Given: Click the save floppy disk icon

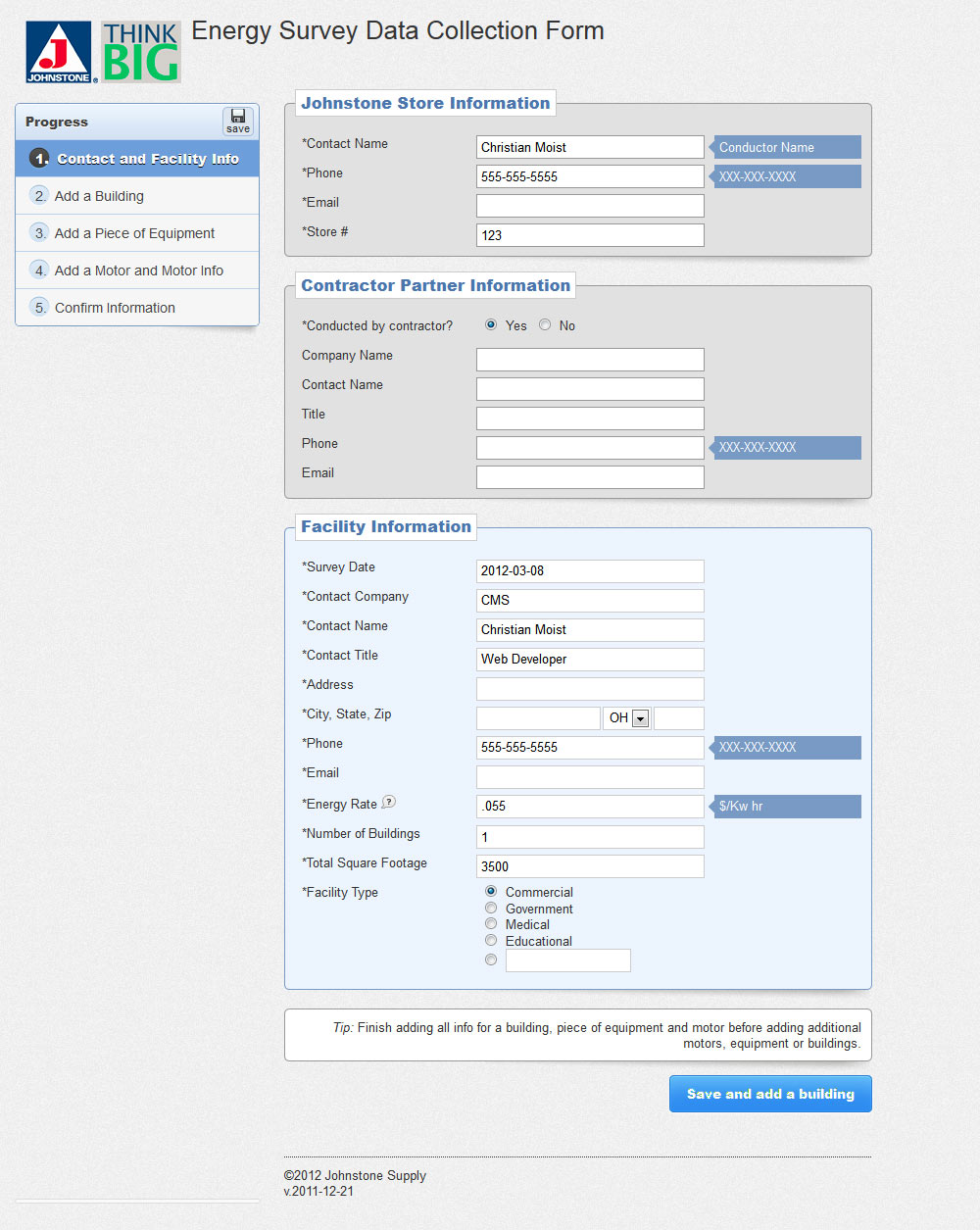Looking at the screenshot, I should (237, 121).
